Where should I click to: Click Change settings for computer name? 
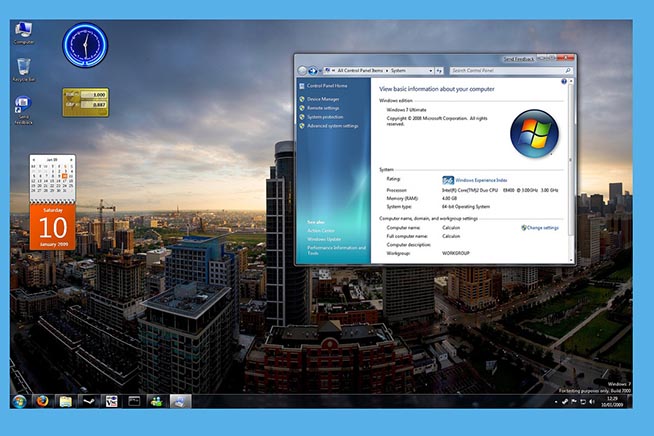(x=542, y=228)
